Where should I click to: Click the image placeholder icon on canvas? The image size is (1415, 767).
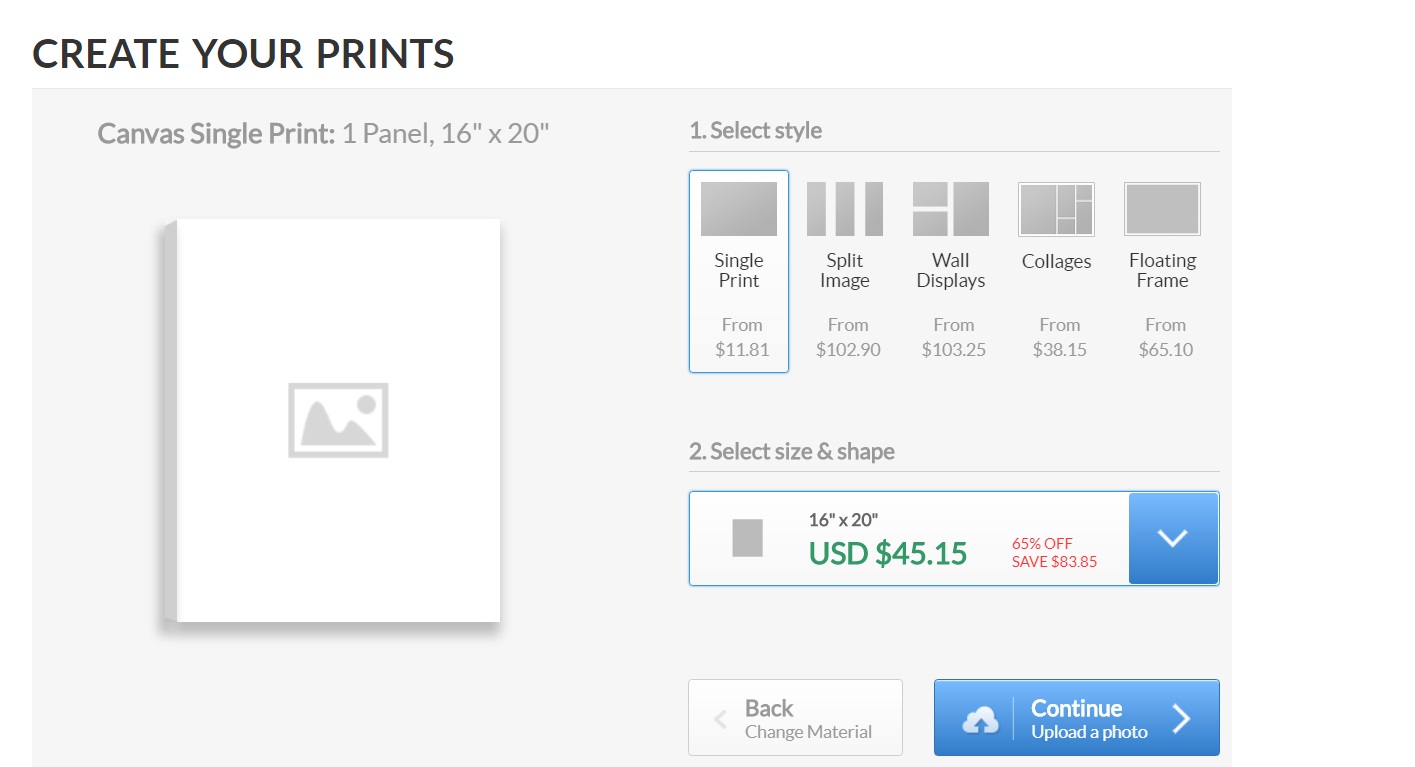(x=338, y=420)
